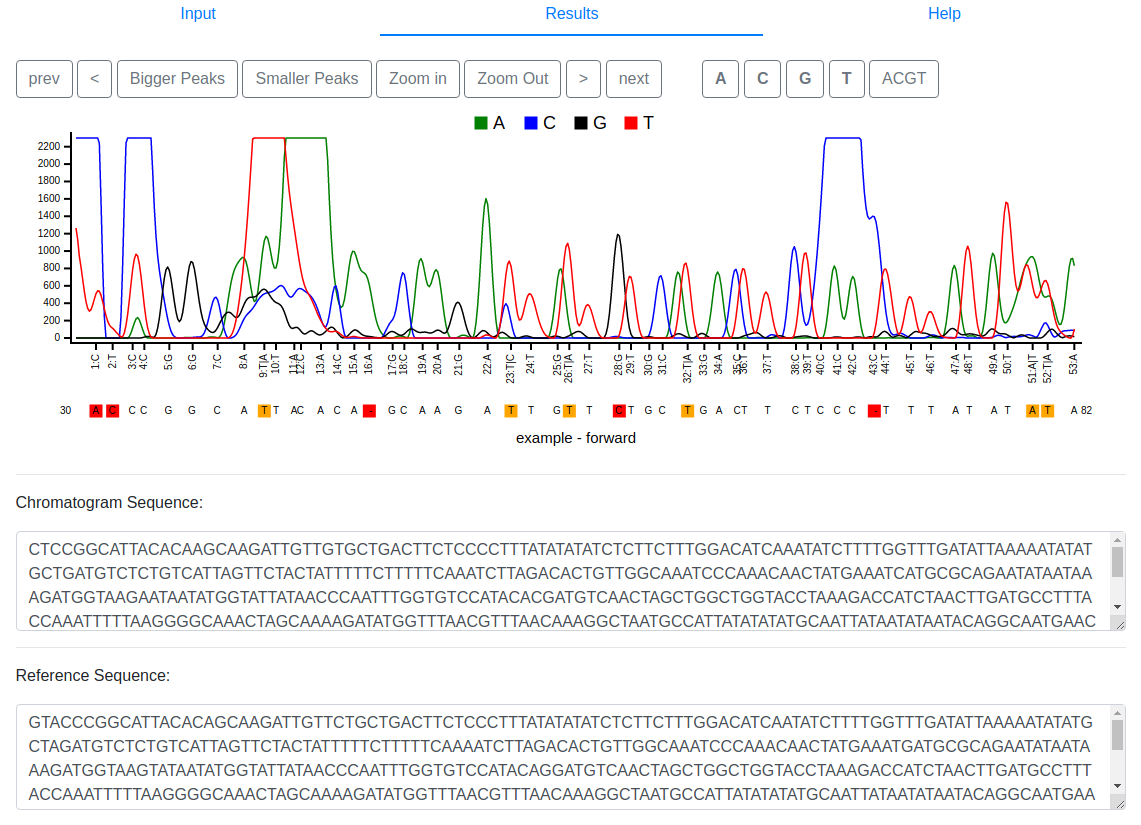Toggle the C base trace button
The height and width of the screenshot is (825, 1141).
762,79
